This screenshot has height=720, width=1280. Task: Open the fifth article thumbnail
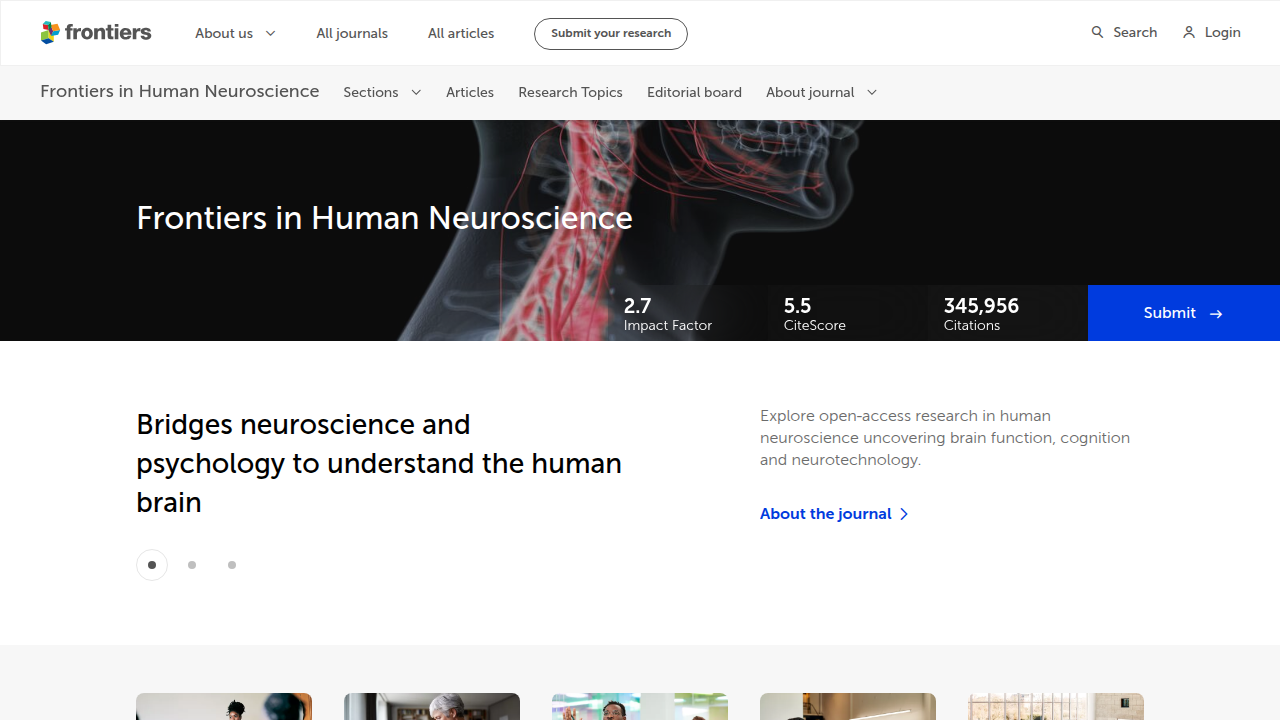pyautogui.click(x=1056, y=706)
